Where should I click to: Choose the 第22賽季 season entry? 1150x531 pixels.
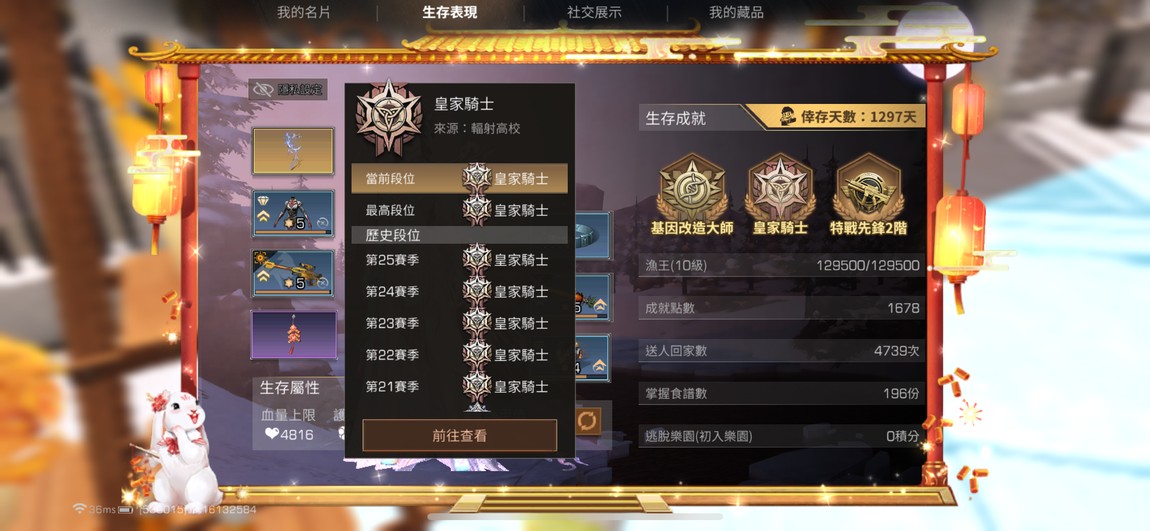459,354
